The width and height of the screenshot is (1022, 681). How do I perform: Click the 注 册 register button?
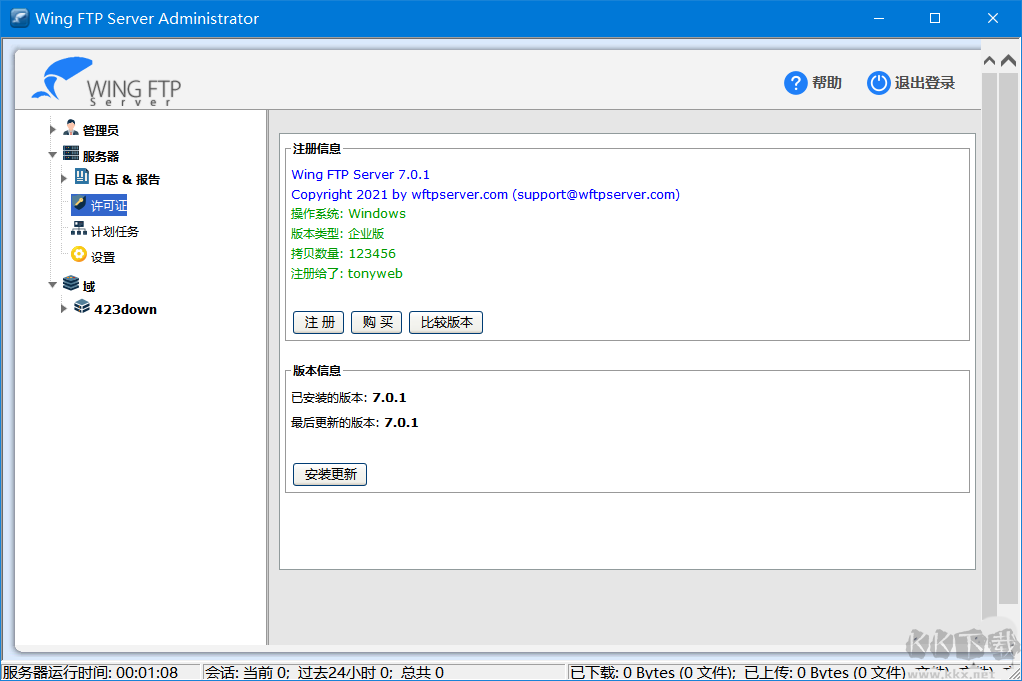click(x=318, y=322)
